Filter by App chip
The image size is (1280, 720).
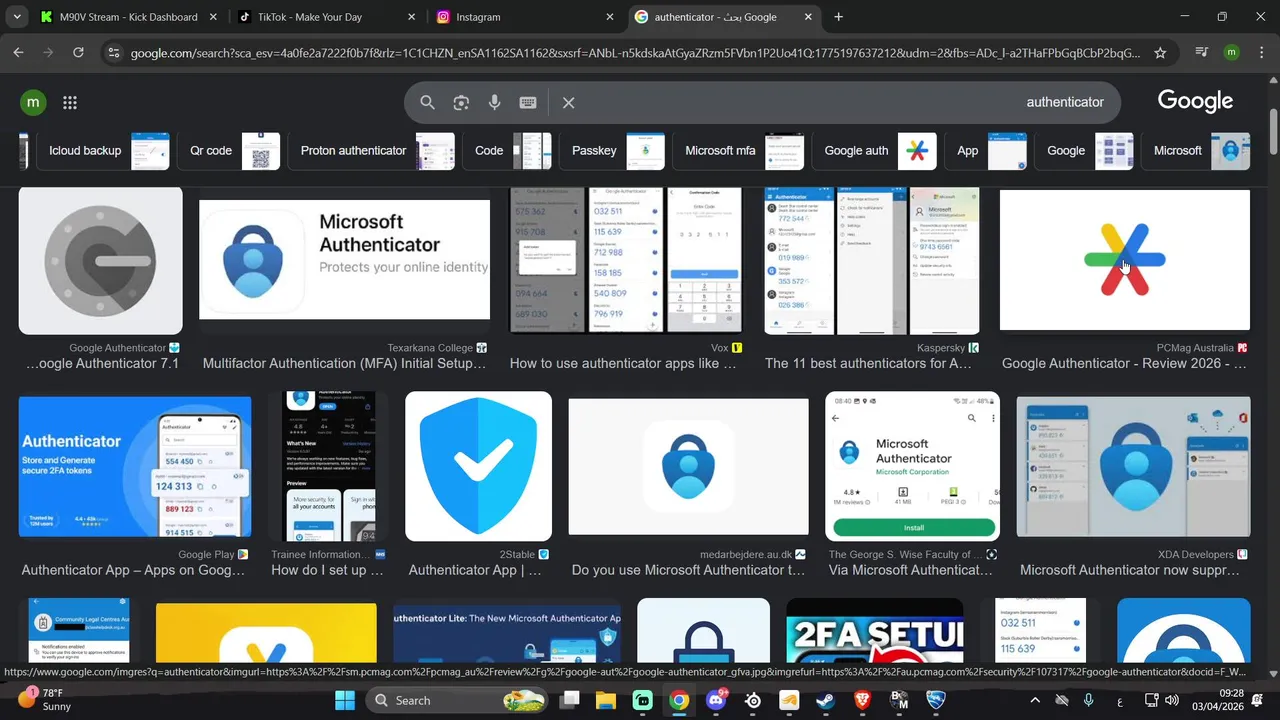click(x=986, y=151)
